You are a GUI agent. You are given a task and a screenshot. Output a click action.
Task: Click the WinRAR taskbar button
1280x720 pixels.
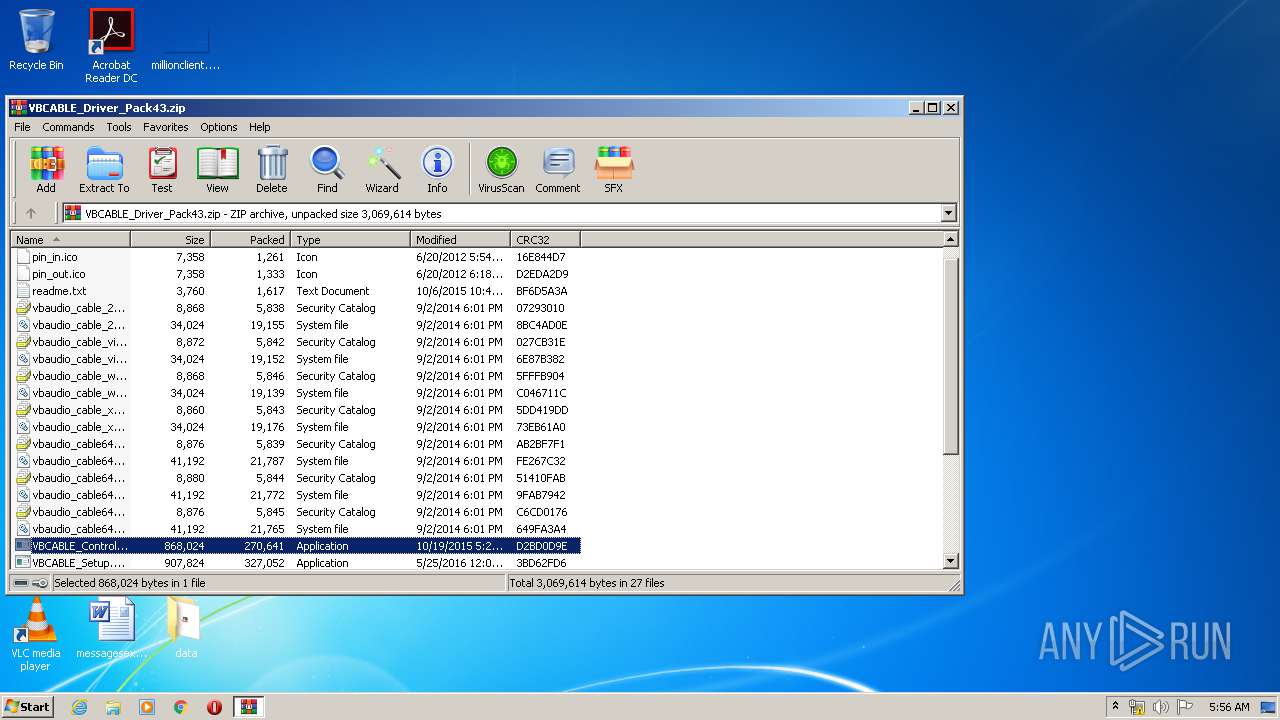pos(248,707)
